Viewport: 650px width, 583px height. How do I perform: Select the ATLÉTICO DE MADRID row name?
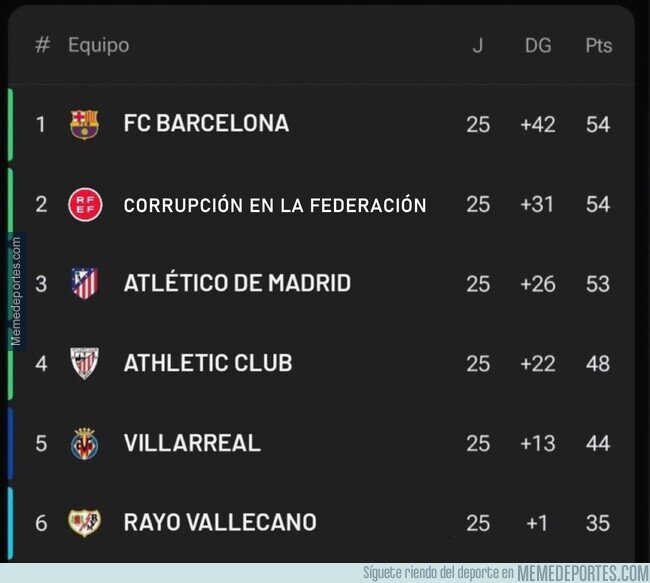237,283
